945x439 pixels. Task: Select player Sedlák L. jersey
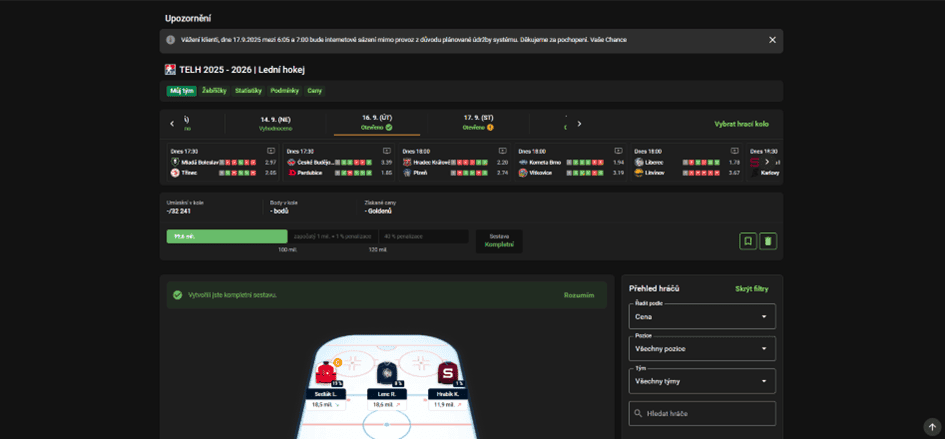pos(325,373)
